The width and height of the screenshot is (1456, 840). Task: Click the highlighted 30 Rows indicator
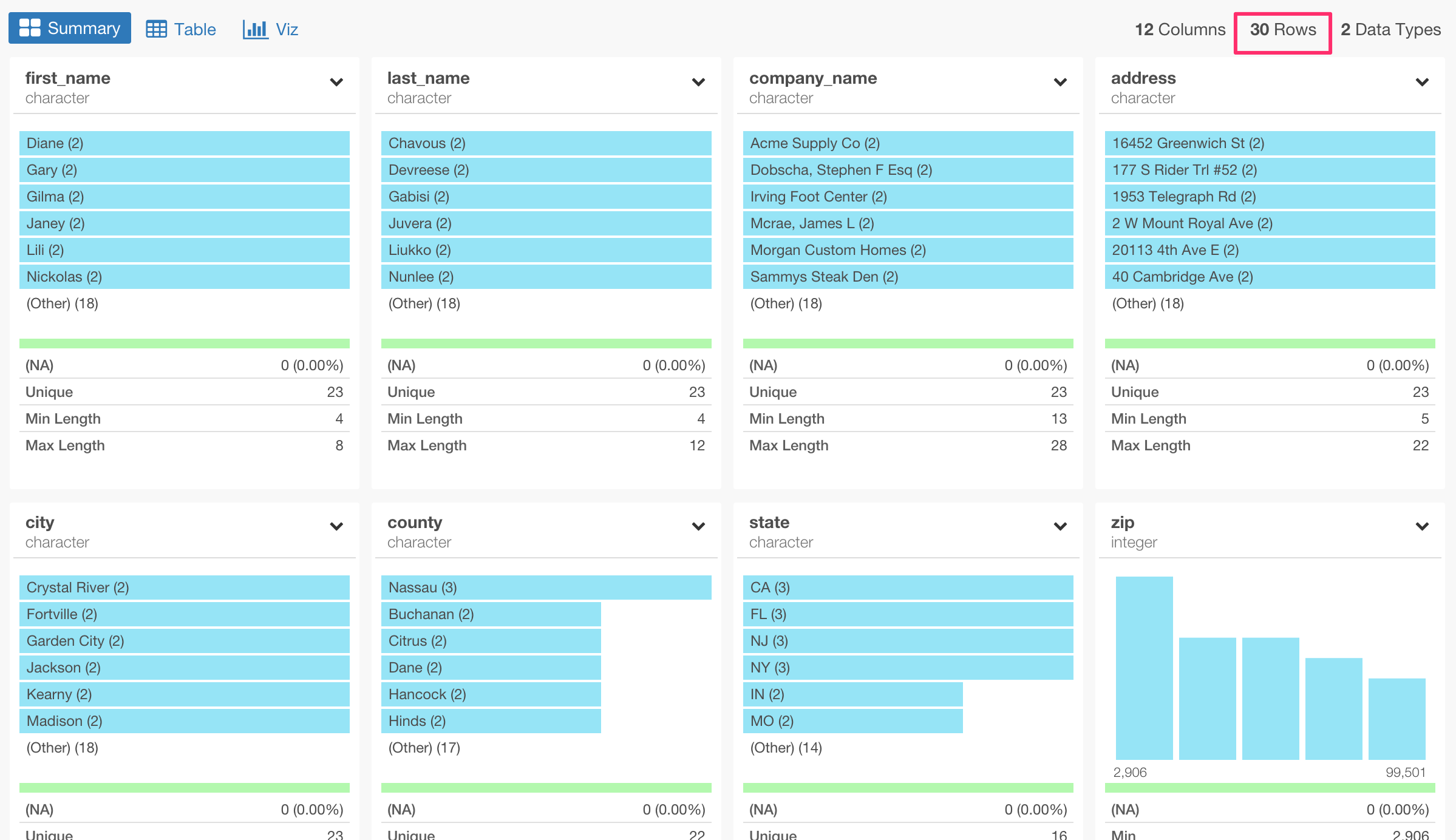[x=1282, y=29]
